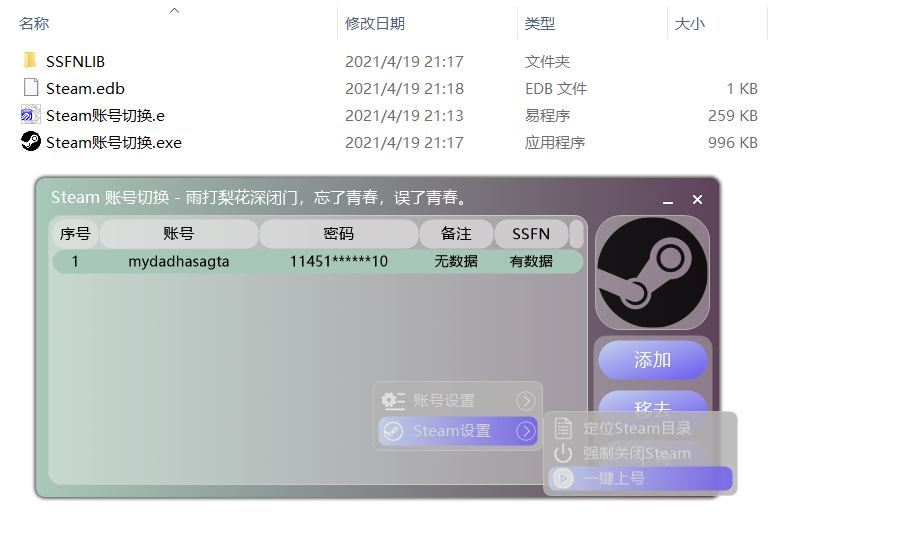
Task: Click the 密码 column header
Action: pos(338,234)
